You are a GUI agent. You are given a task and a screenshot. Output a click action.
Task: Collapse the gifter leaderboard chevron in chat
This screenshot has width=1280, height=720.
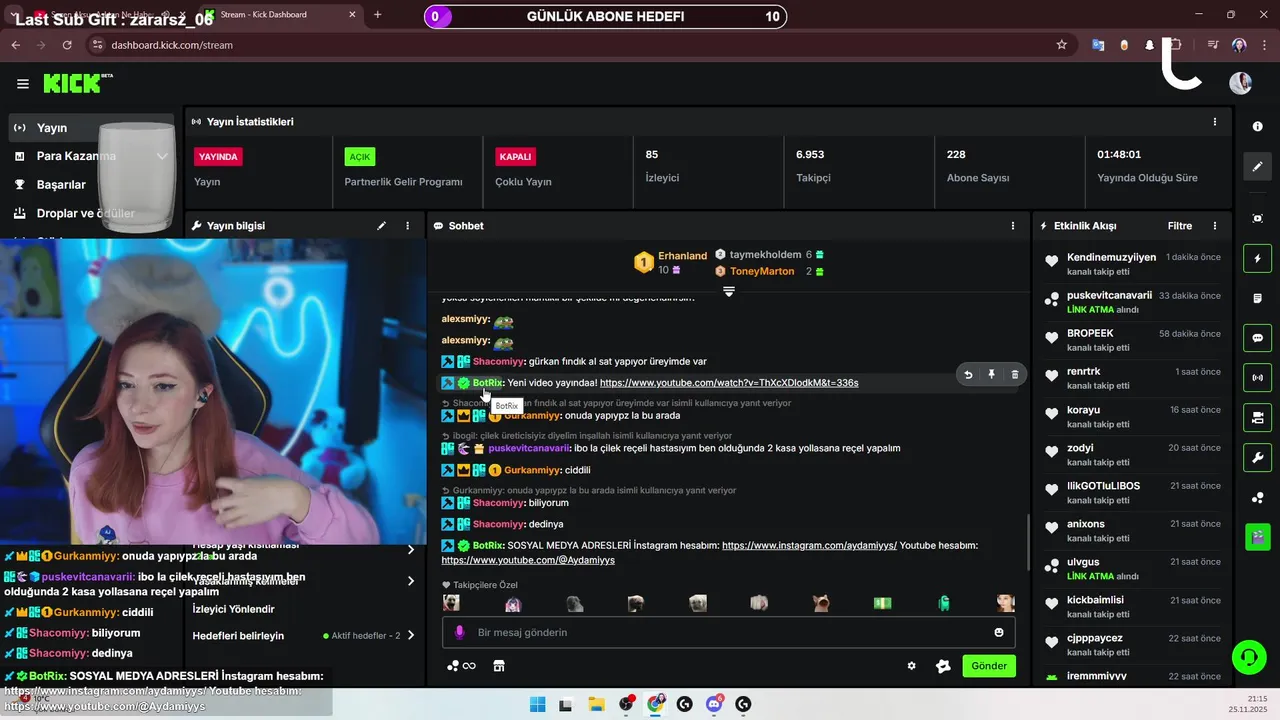pos(729,292)
